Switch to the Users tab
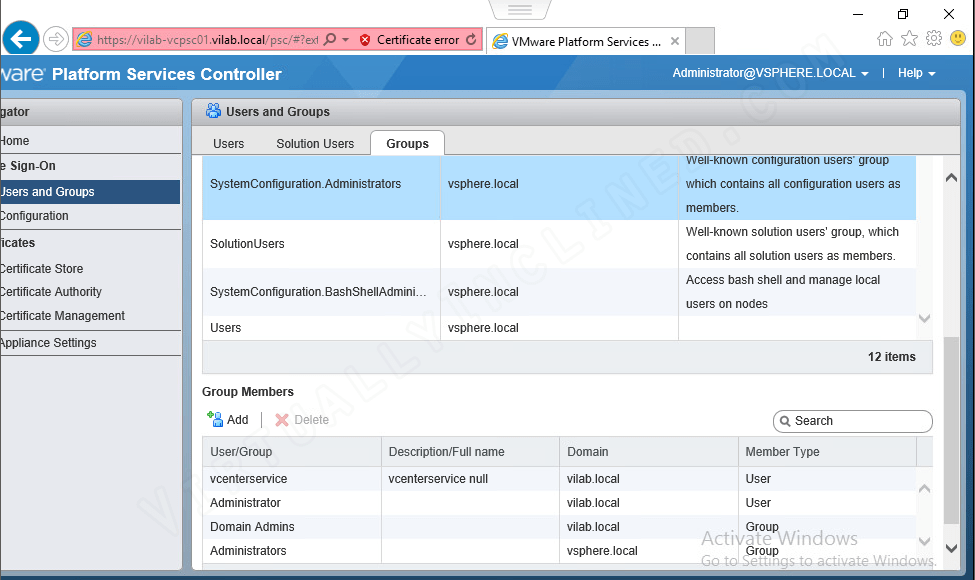The height and width of the screenshot is (580, 975). tap(228, 144)
